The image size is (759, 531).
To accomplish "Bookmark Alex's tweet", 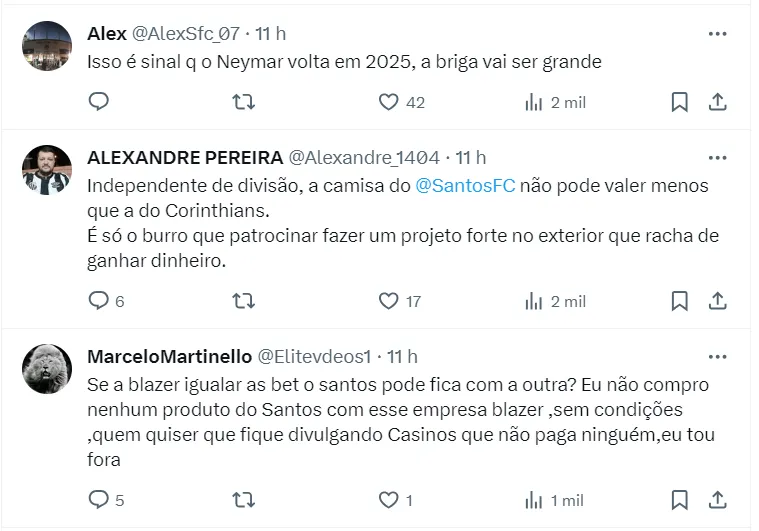I will point(679,101).
